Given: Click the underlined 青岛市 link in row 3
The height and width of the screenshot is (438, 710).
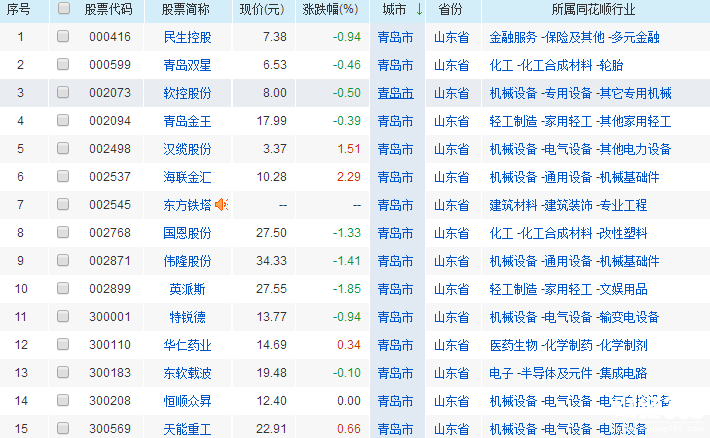Looking at the screenshot, I should click(396, 93).
